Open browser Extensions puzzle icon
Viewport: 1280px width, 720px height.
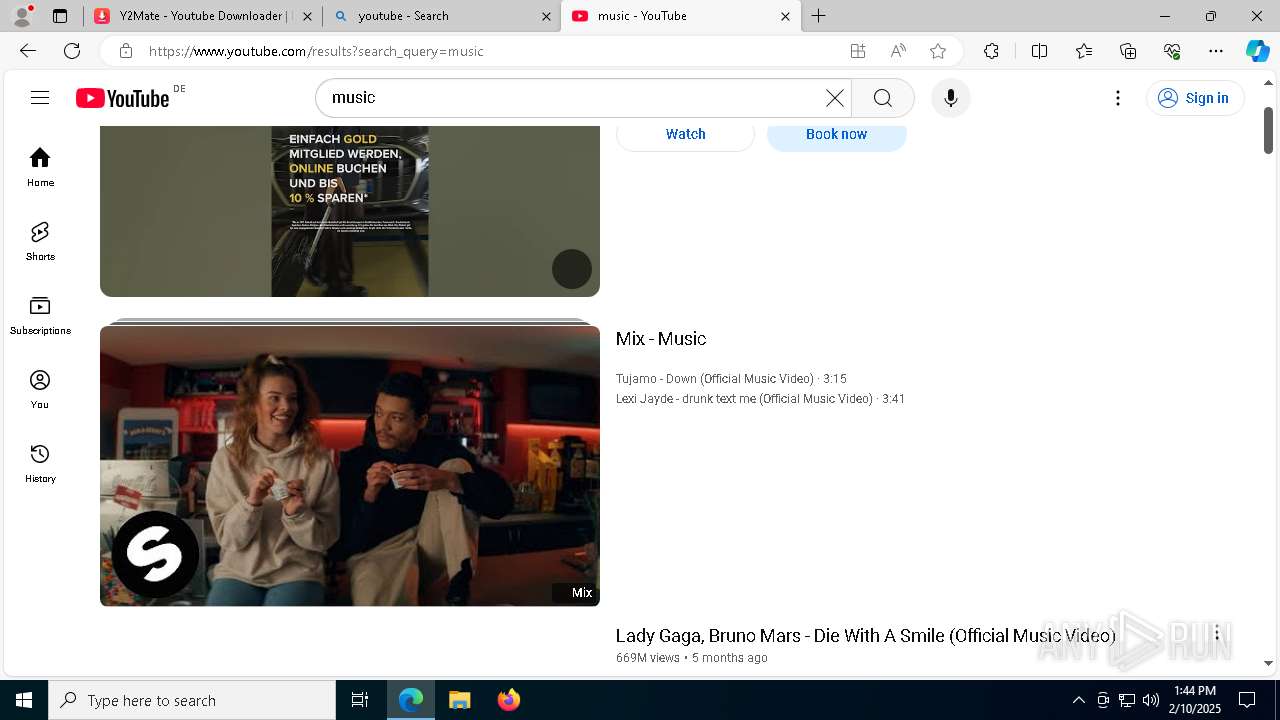991,51
